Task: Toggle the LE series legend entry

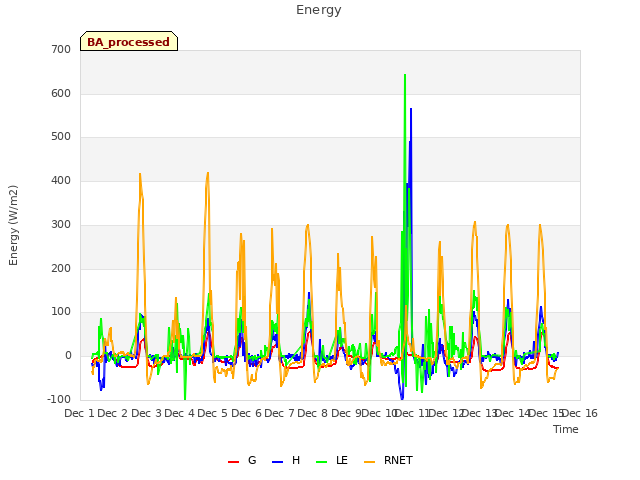Action: (x=331, y=460)
